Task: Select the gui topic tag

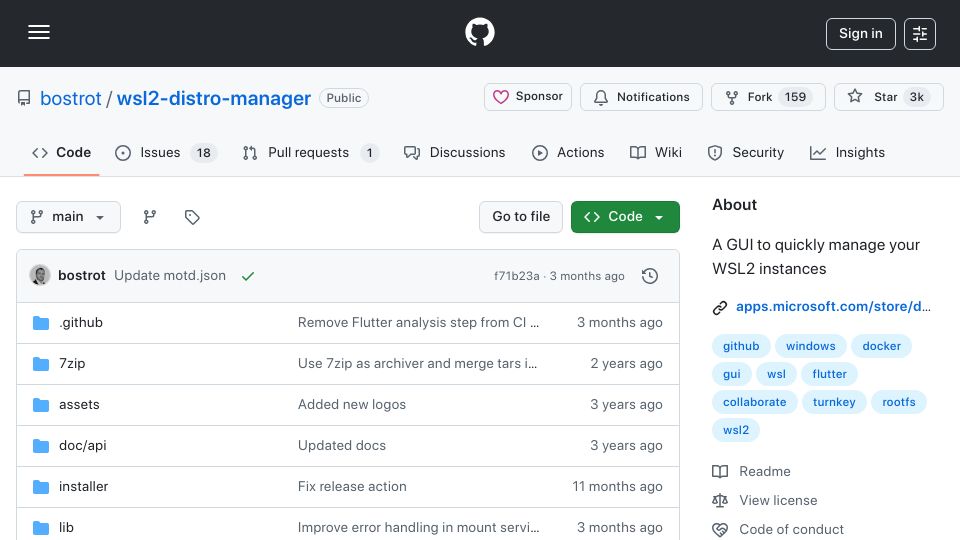Action: click(x=732, y=374)
